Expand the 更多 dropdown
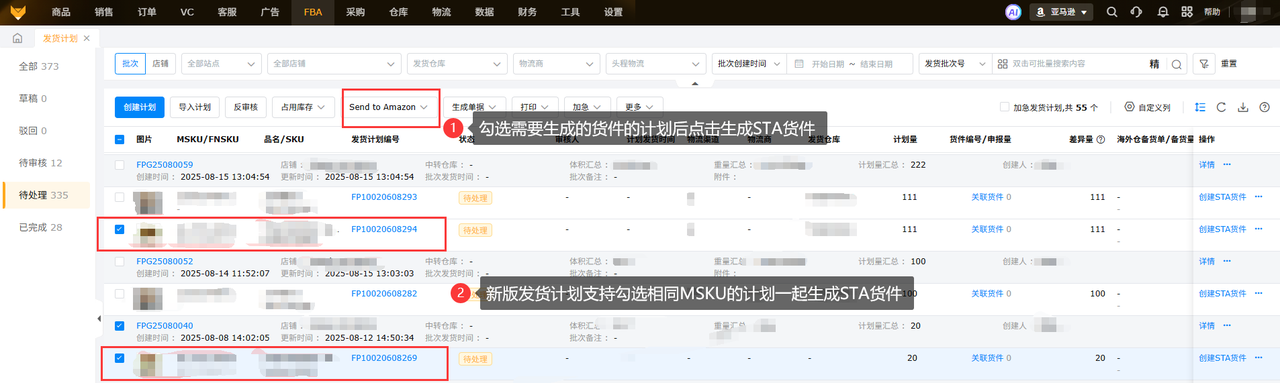 click(x=640, y=107)
